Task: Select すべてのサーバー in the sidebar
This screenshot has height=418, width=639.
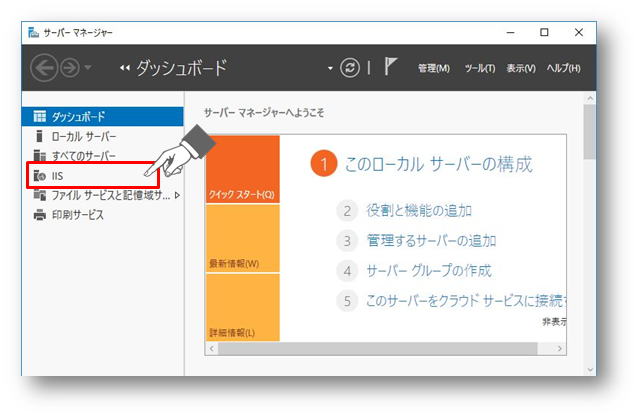Action: [103, 156]
